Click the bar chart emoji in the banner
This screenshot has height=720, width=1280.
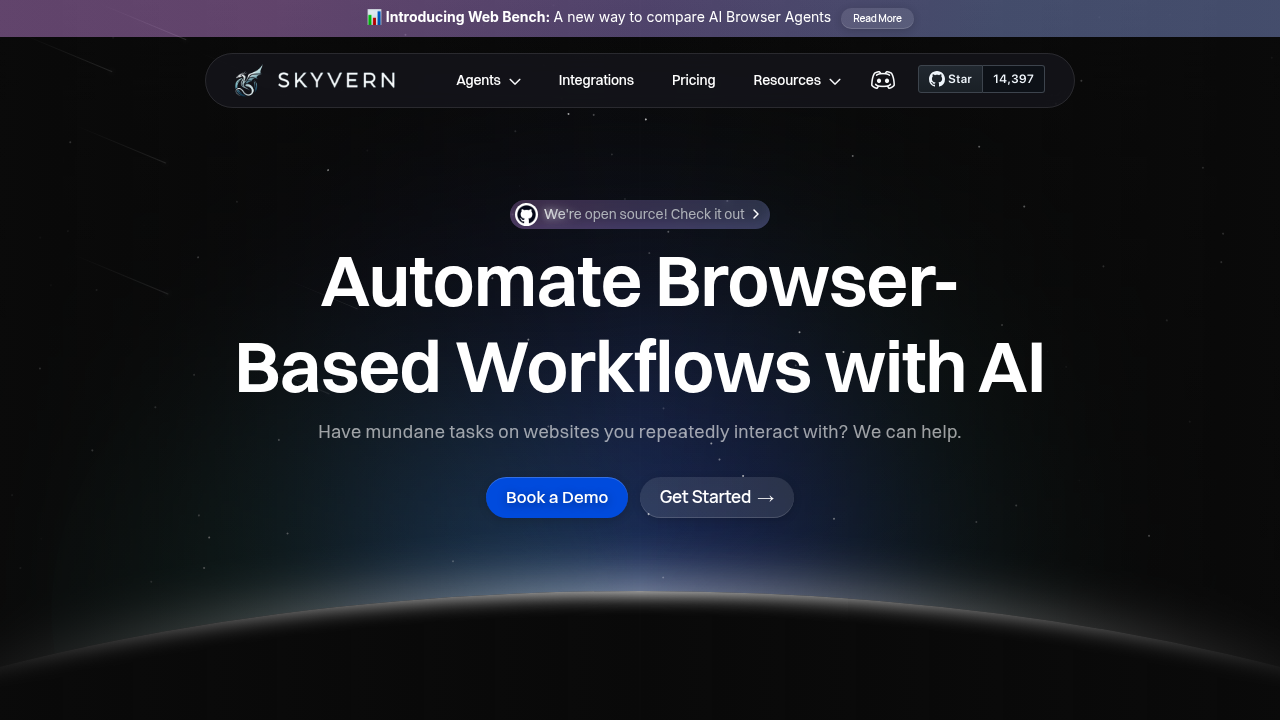(x=374, y=17)
